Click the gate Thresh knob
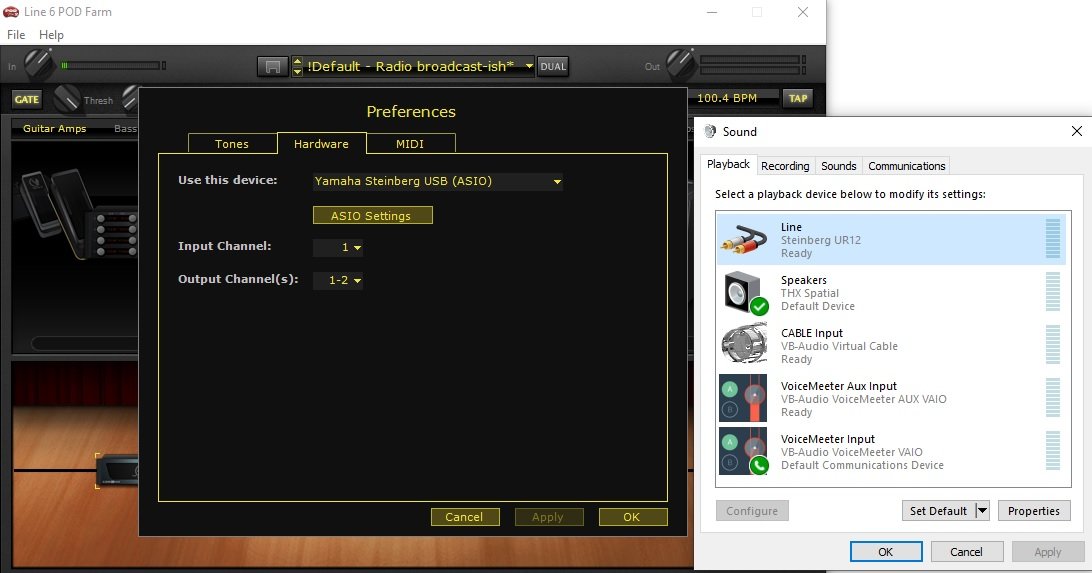The height and width of the screenshot is (573, 1092). pos(67,99)
